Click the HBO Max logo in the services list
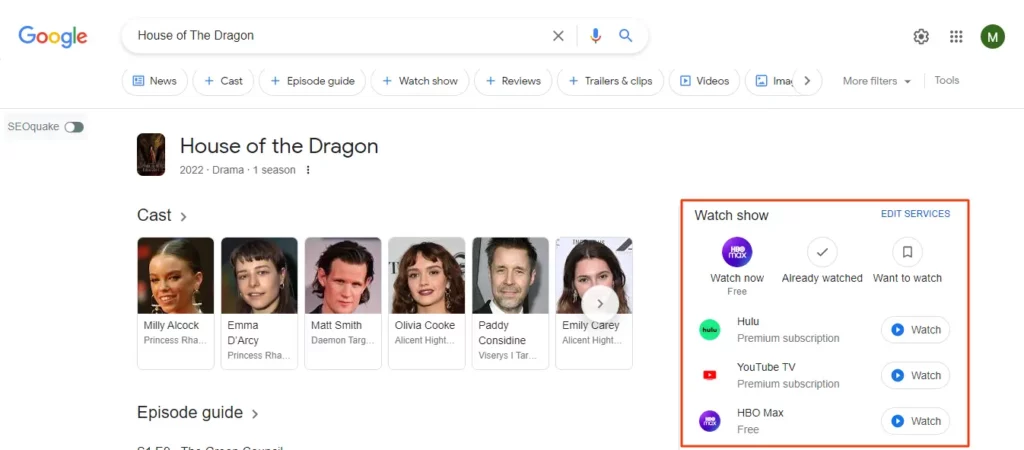 709,421
